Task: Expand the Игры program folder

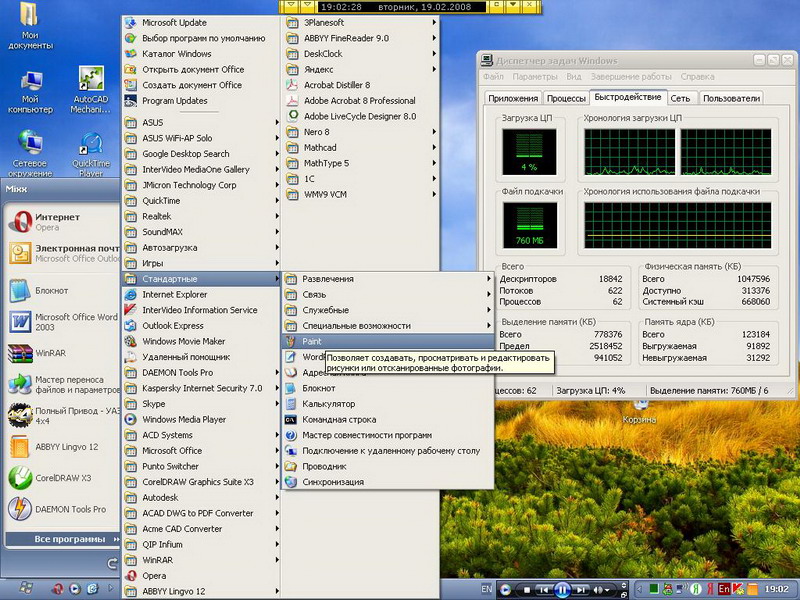Action: click(202, 263)
